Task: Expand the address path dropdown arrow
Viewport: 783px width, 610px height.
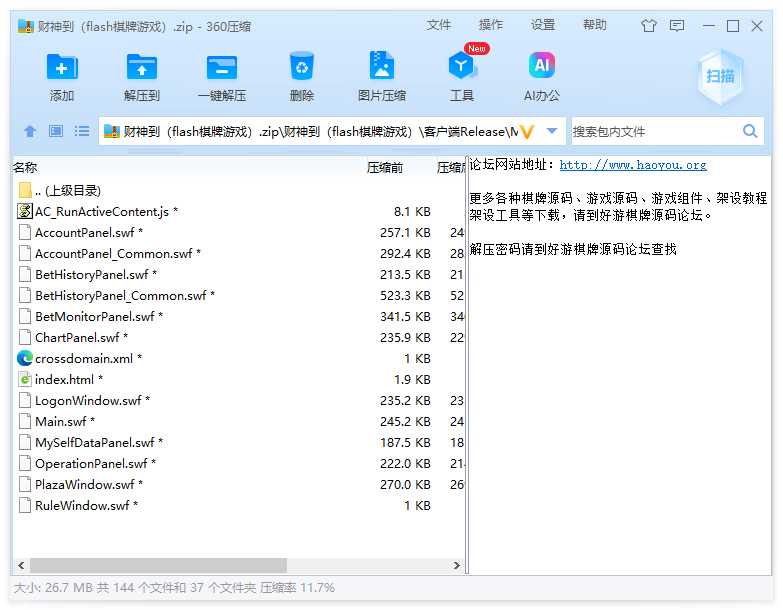Action: tap(552, 131)
